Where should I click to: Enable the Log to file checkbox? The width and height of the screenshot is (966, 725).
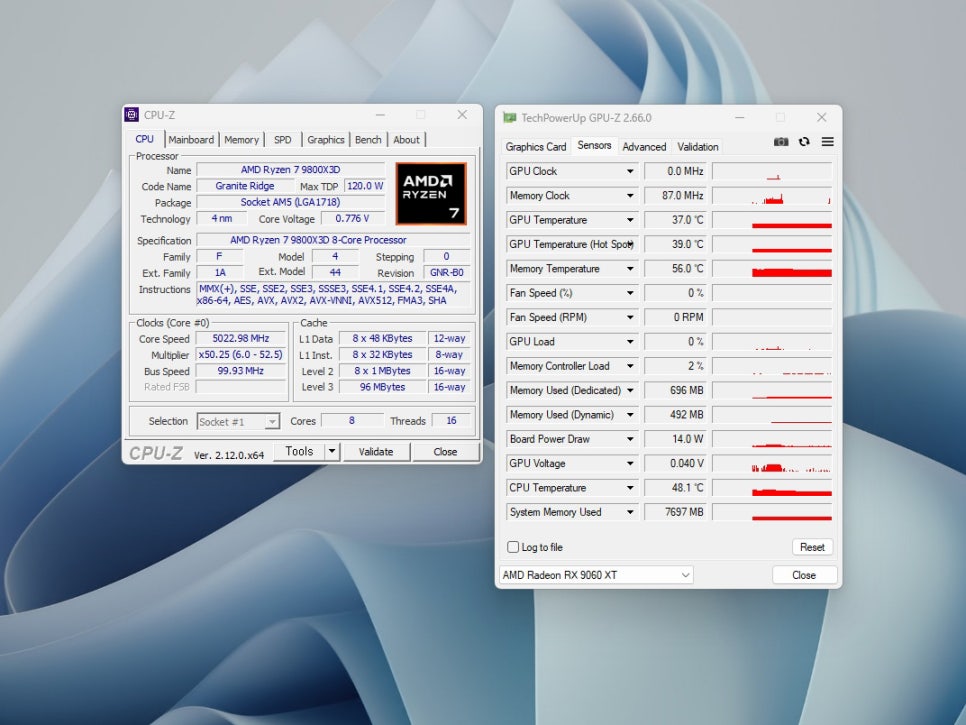(x=513, y=547)
